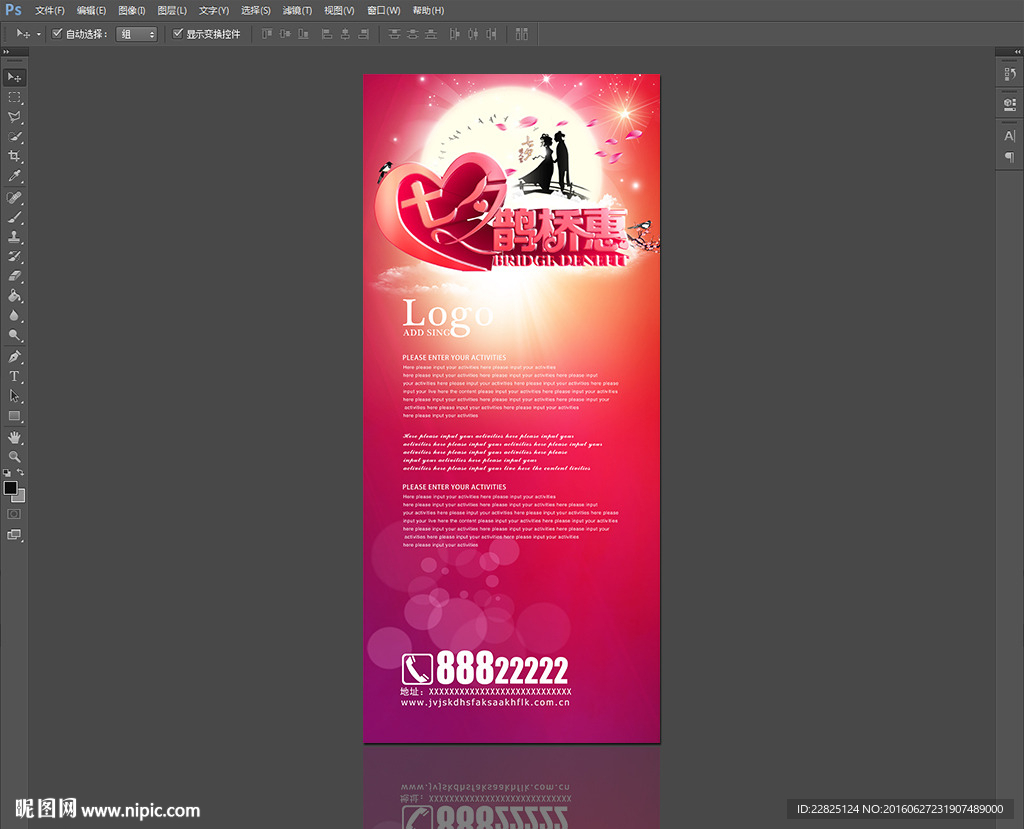Uncheck the 自动选择 checkbox
The image size is (1024, 829).
click(x=57, y=34)
